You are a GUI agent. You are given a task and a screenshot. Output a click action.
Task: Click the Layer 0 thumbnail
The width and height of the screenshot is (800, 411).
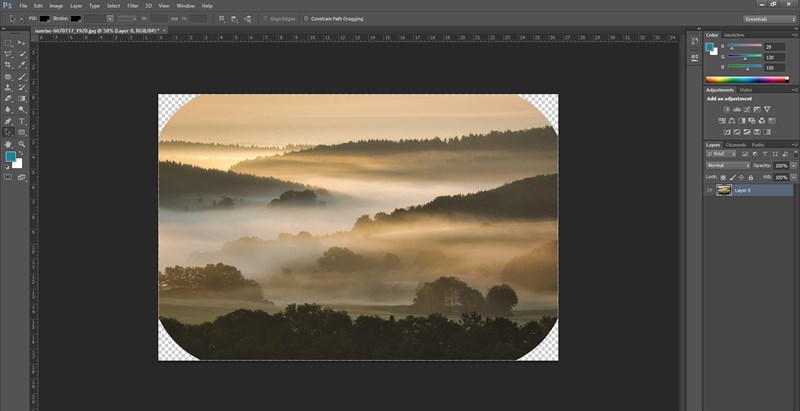click(x=723, y=189)
